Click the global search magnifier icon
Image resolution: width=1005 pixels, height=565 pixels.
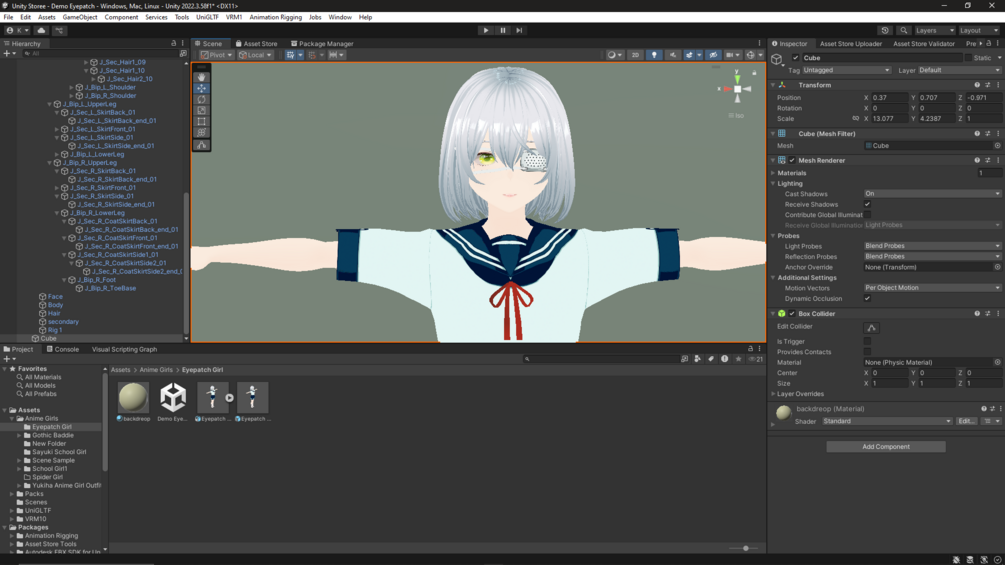[x=904, y=30]
